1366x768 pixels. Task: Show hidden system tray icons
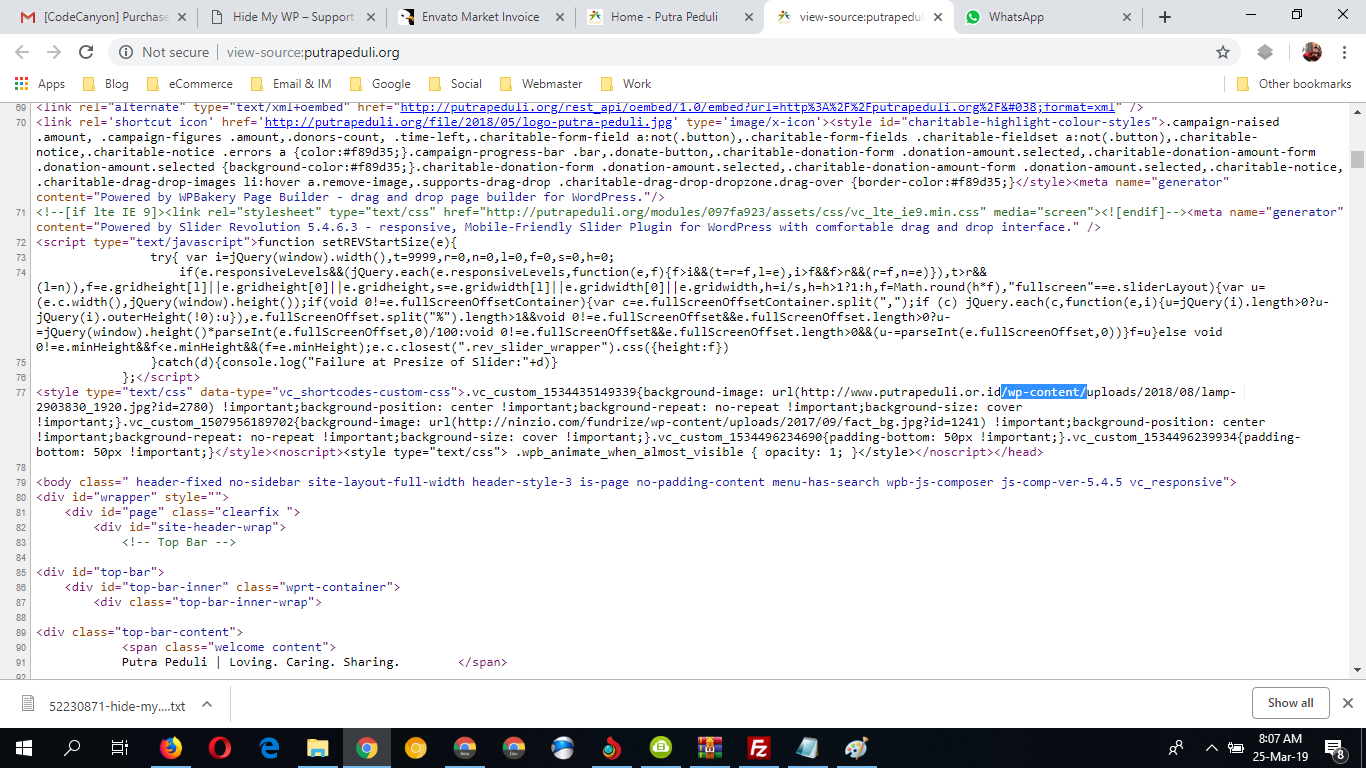click(1212, 748)
